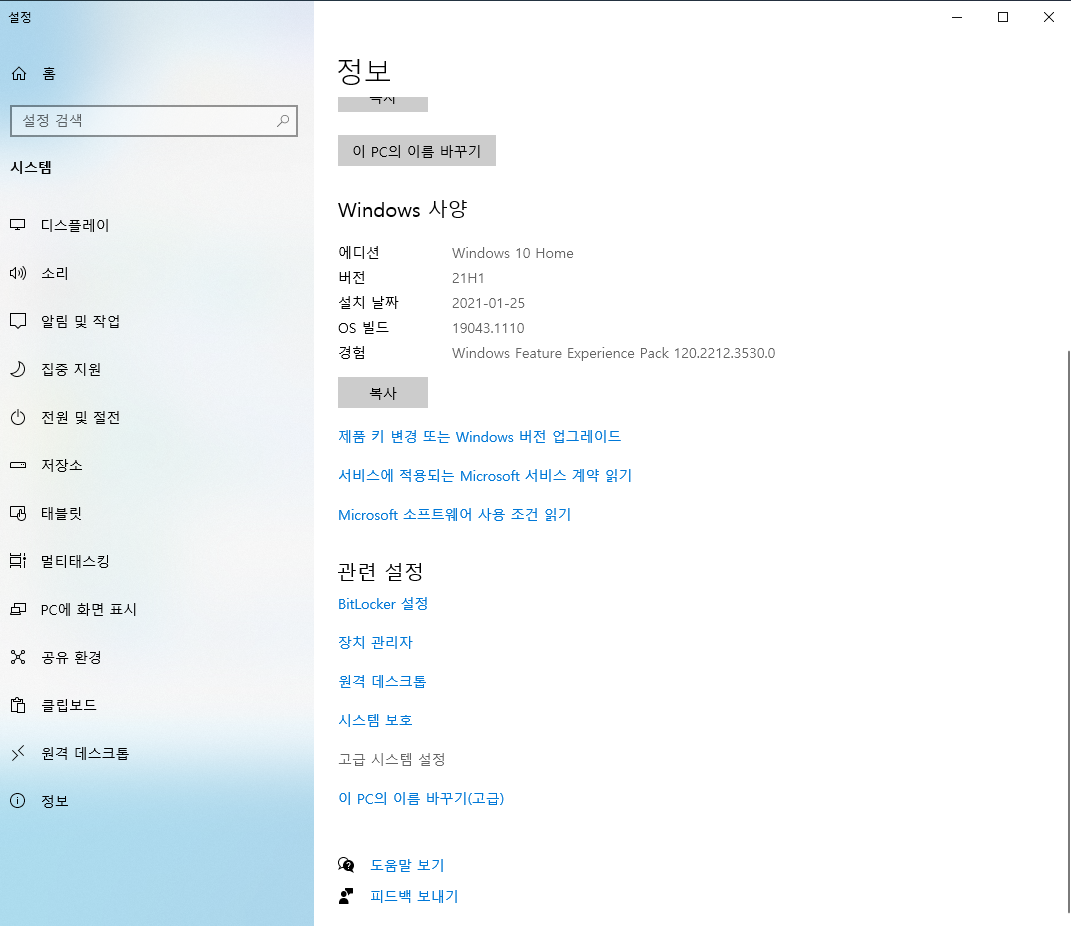Click the Remote Desktop (원격 데스크톱) sidebar icon
Image resolution: width=1071 pixels, height=926 pixels.
point(18,753)
